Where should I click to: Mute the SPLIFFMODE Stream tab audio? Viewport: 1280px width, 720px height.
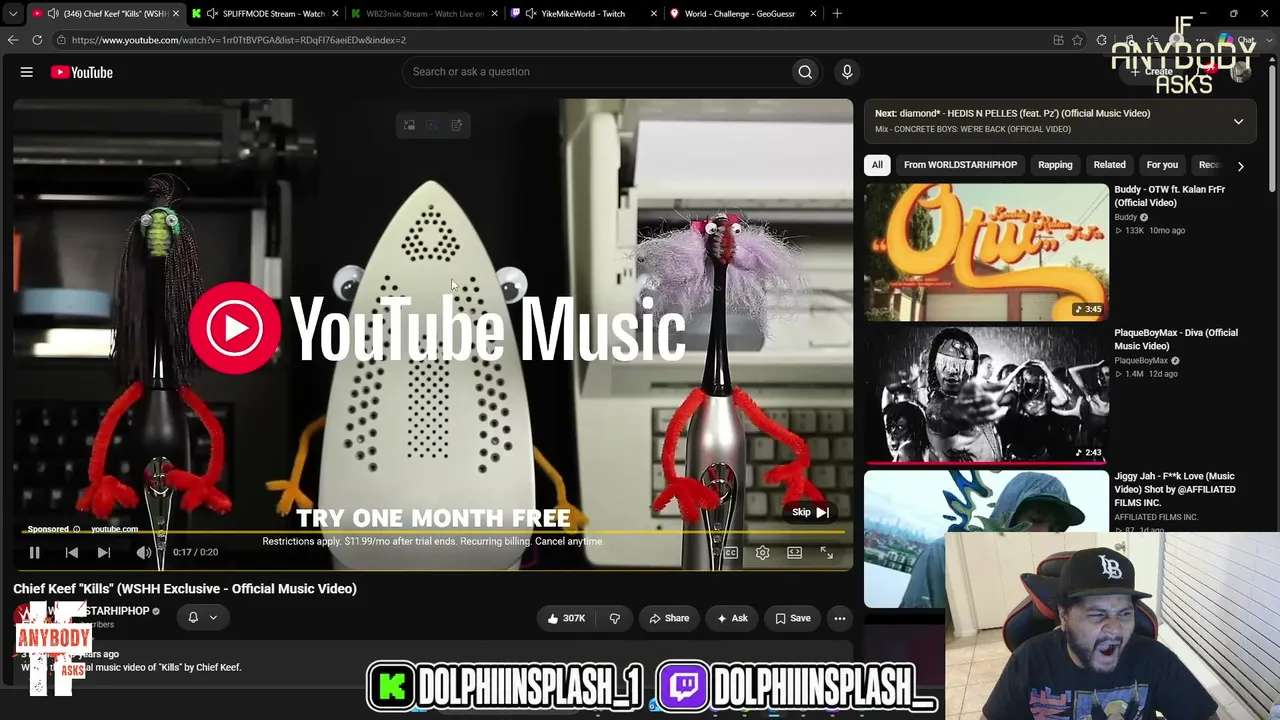212,14
